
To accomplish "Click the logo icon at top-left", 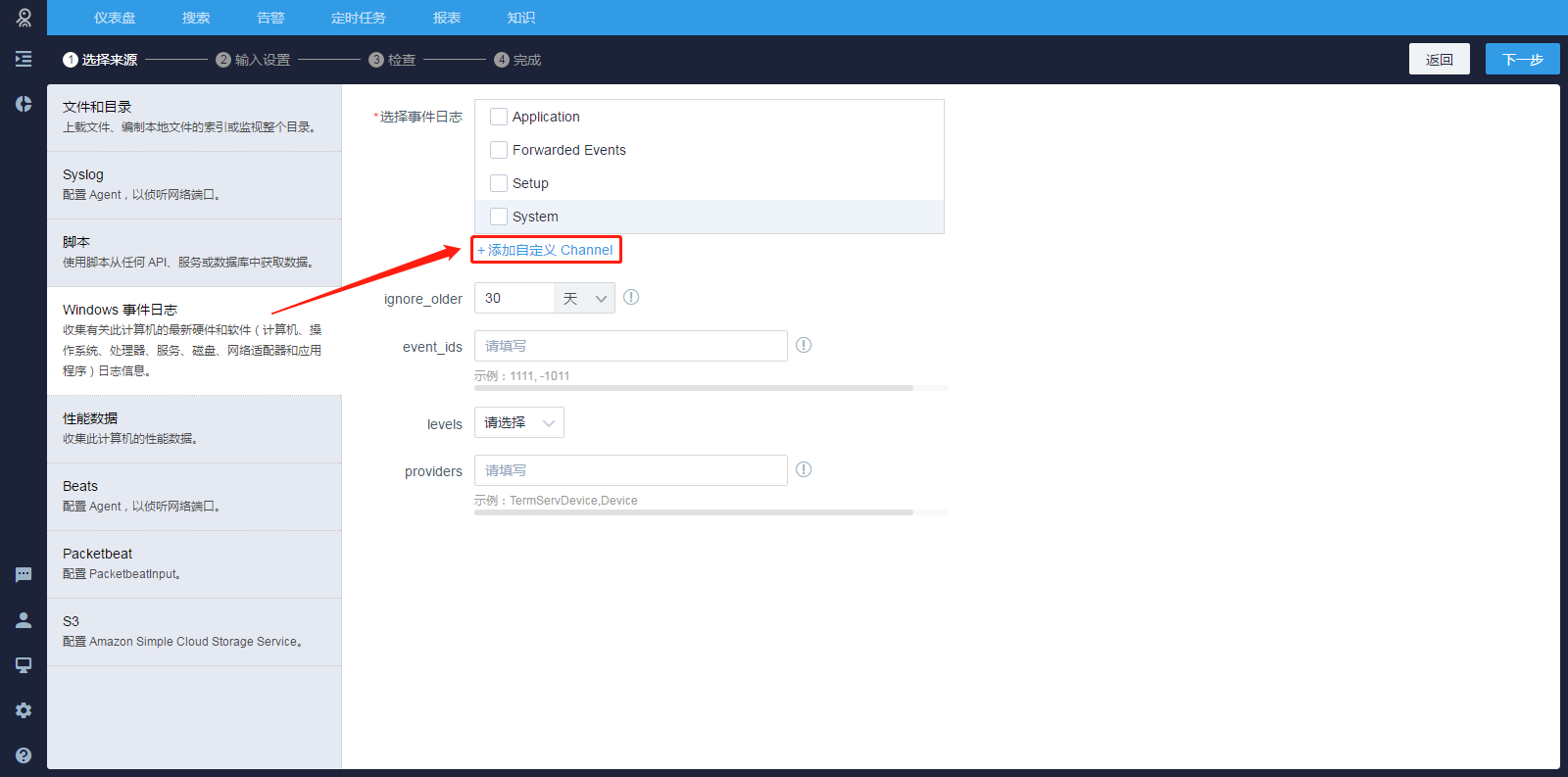I will pos(24,18).
